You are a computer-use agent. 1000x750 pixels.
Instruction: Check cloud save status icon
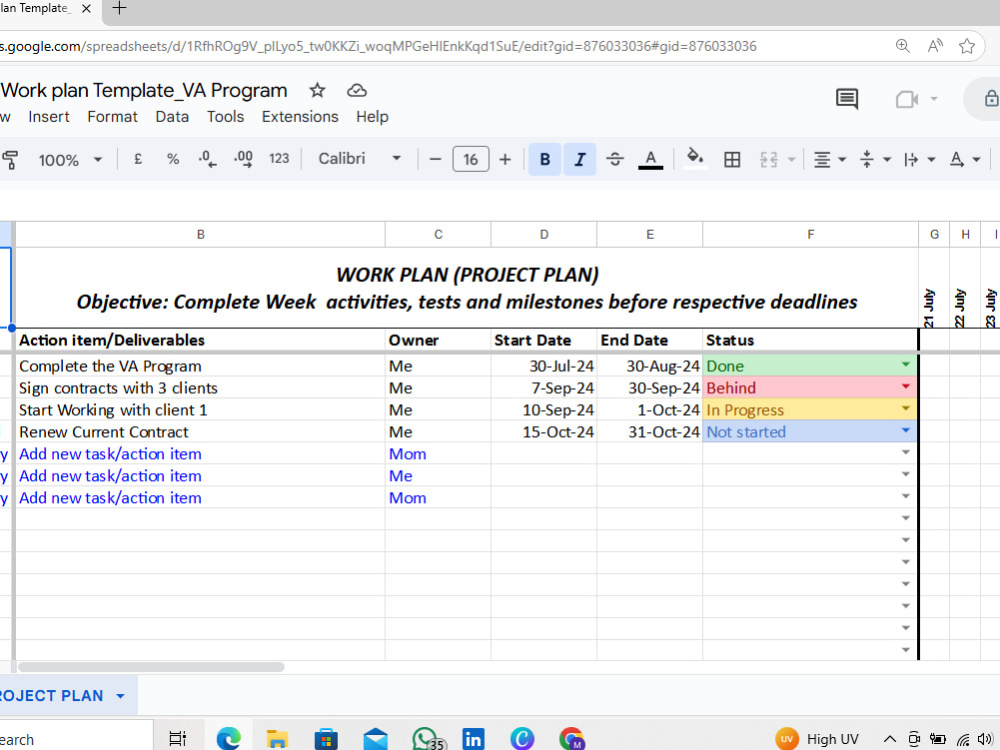click(x=357, y=91)
